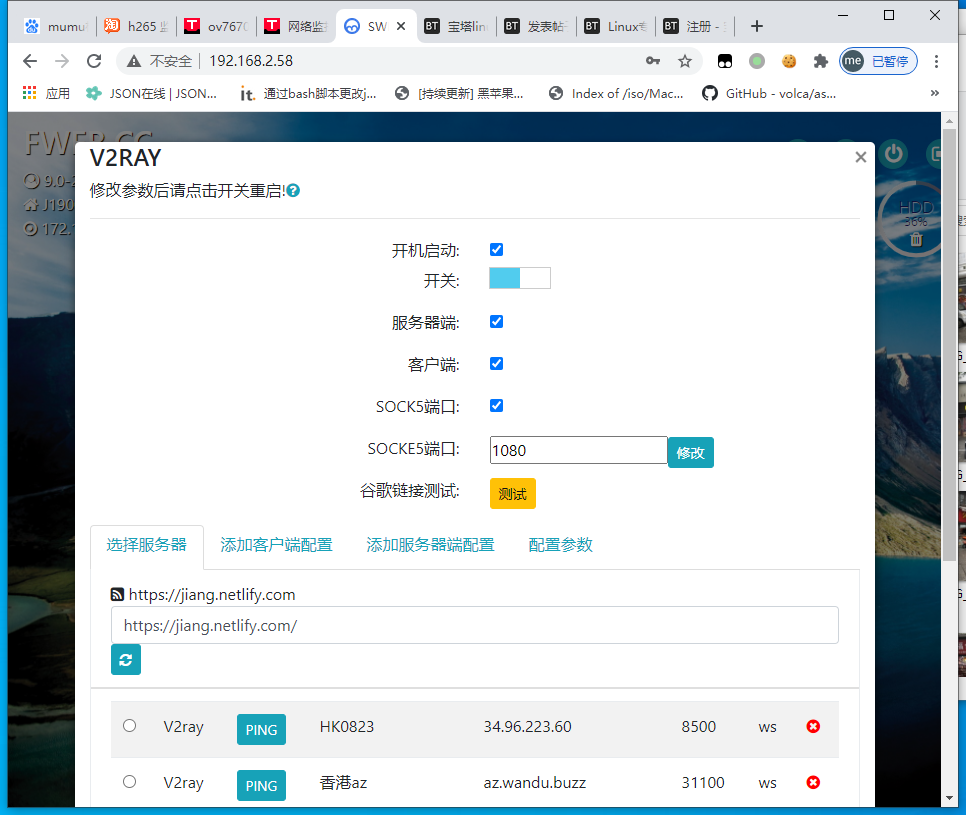Screen dimensions: 966x815
Task: Open the Chrome three-dot menu
Action: (x=937, y=61)
